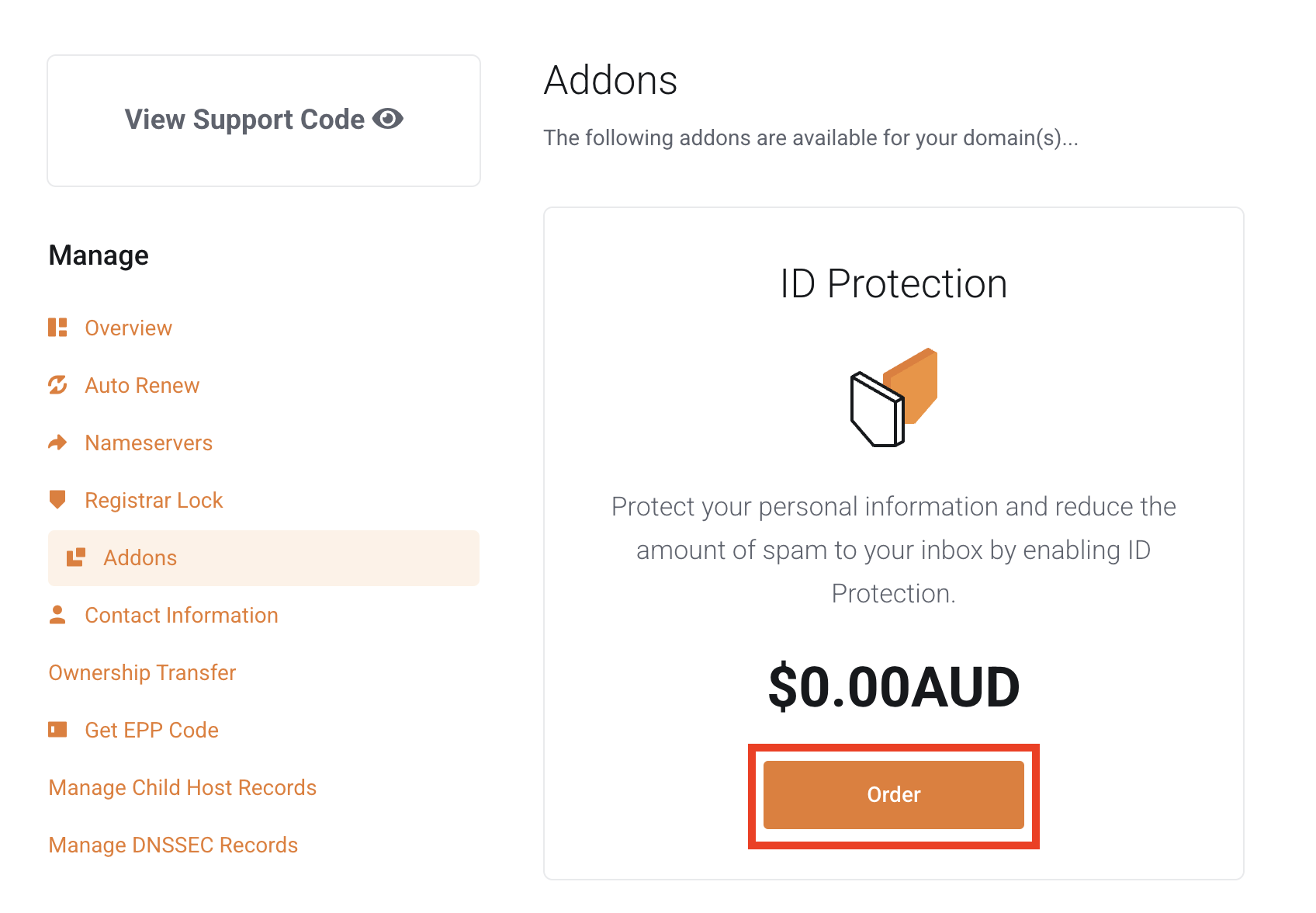Click the Addons icon in the sidebar
Image resolution: width=1316 pixels, height=913 pixels.
(75, 557)
